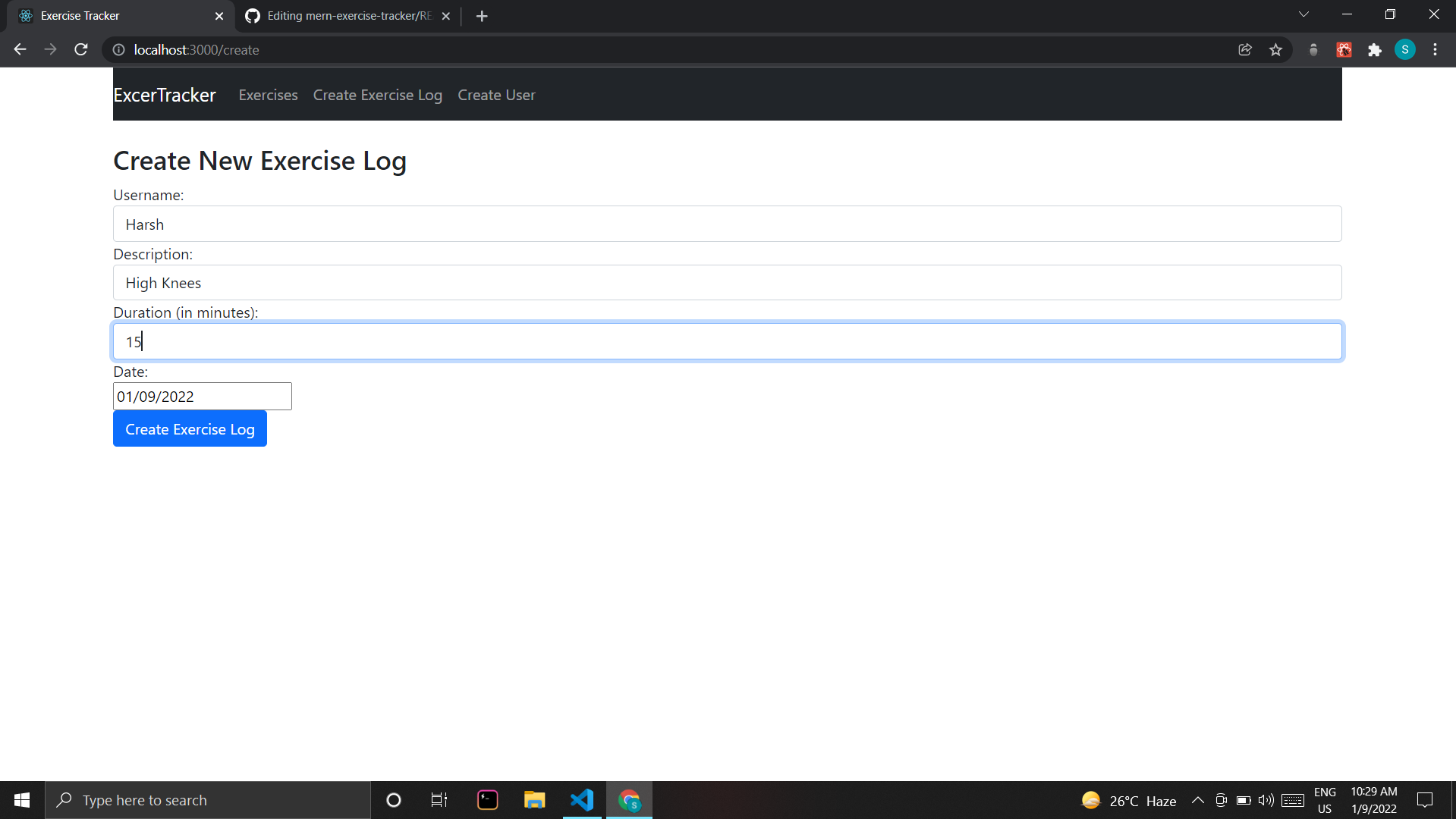The image size is (1456, 819).
Task: Bookmark this page with the star icon
Action: click(1276, 49)
